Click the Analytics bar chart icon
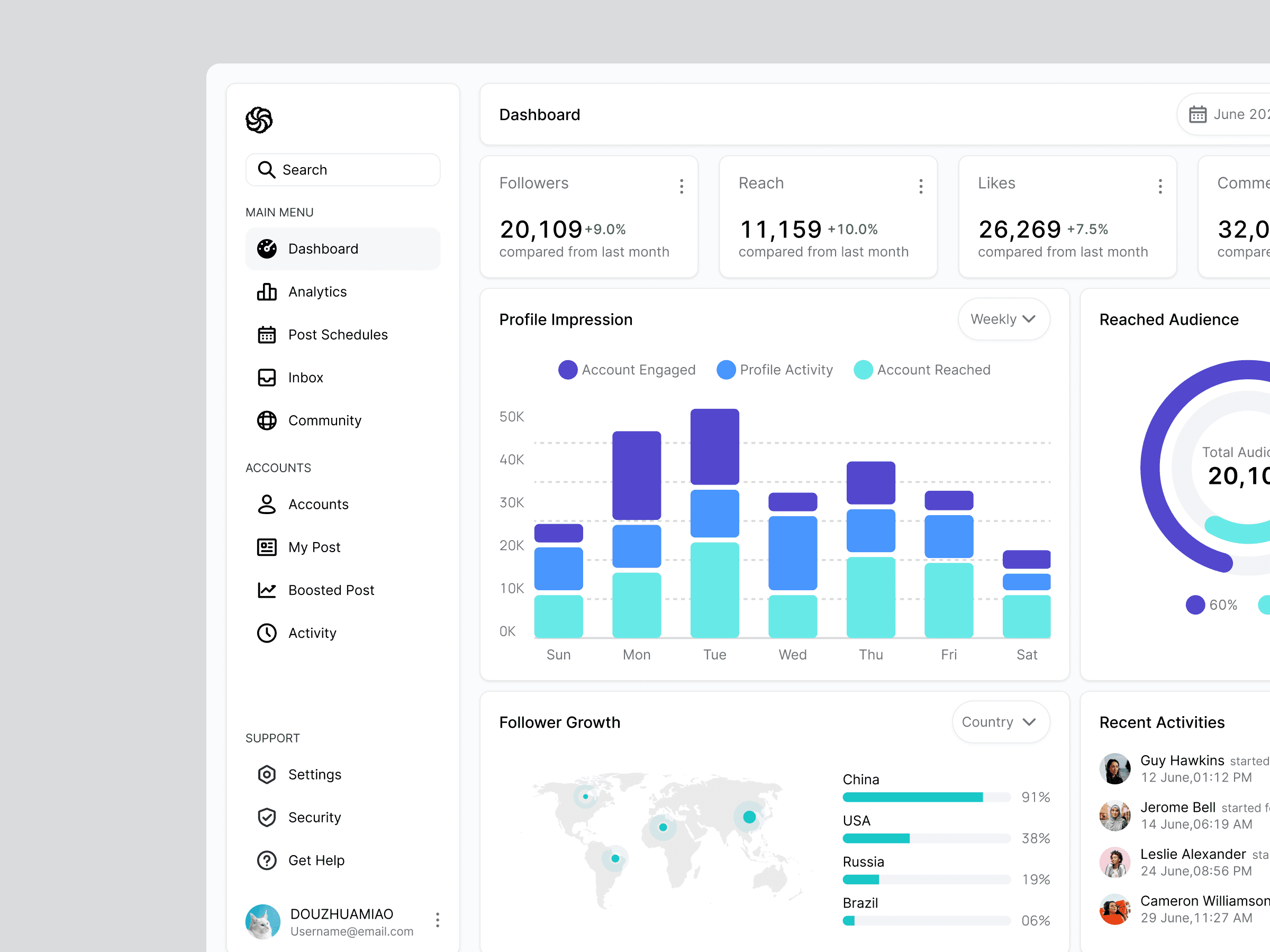This screenshot has width=1270, height=952. click(266, 291)
